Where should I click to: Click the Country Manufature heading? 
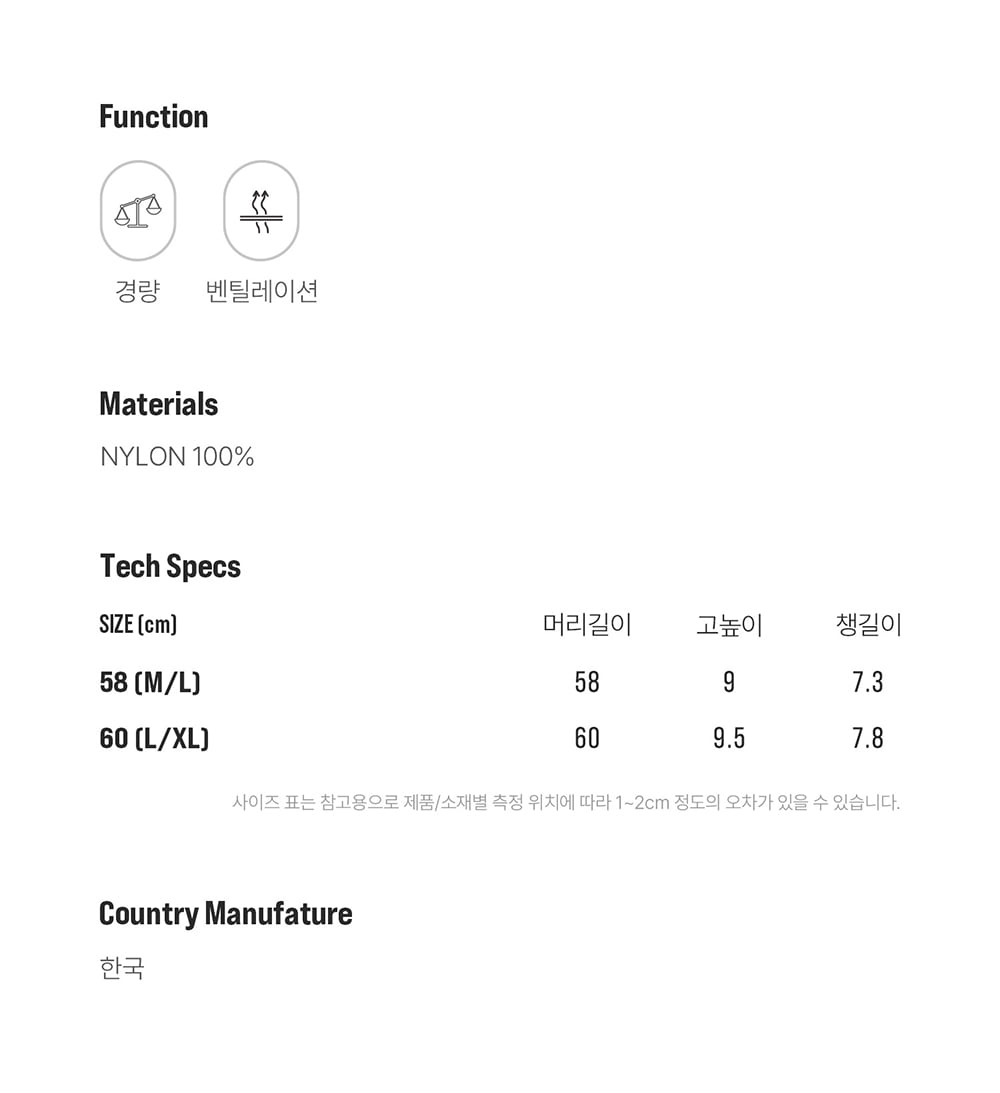(x=226, y=914)
